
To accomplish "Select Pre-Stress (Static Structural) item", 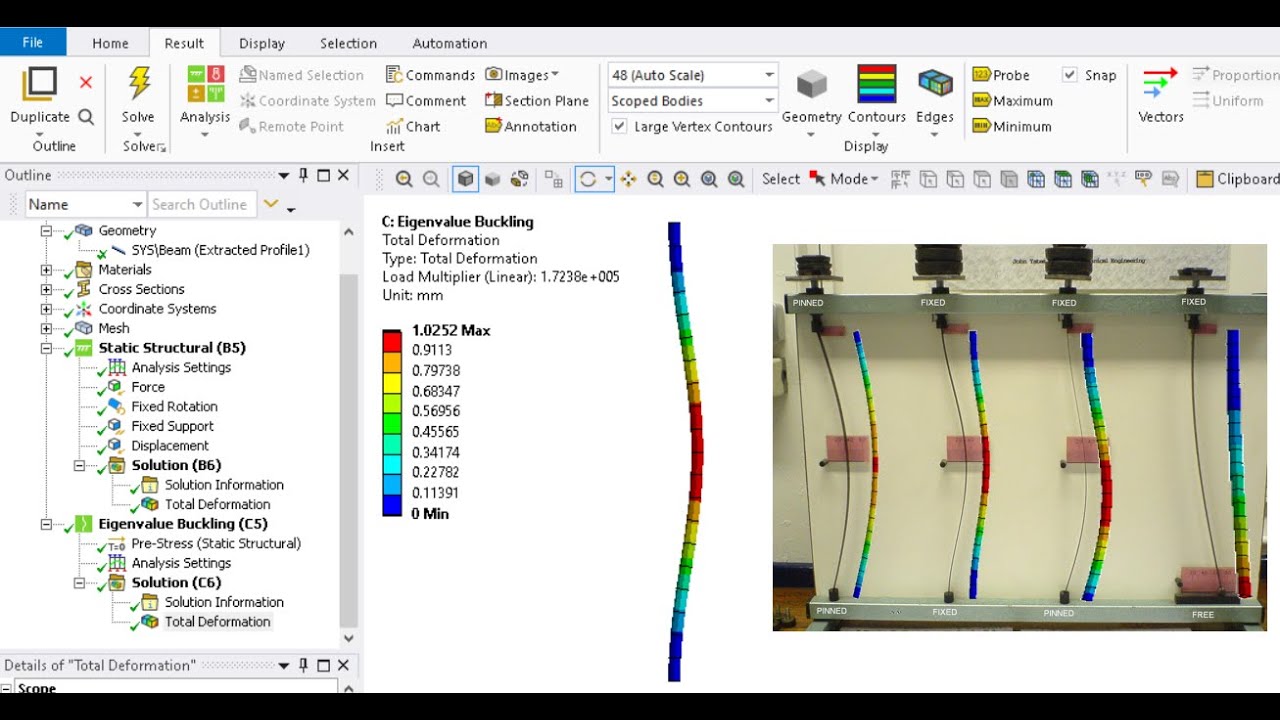I will [216, 544].
